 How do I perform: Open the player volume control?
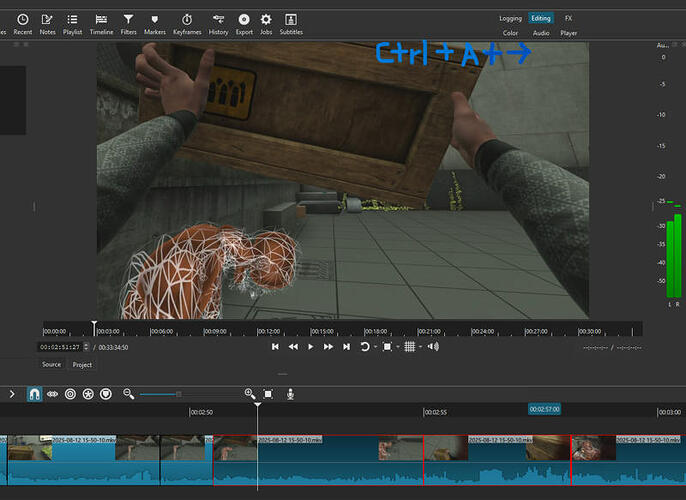[x=433, y=347]
